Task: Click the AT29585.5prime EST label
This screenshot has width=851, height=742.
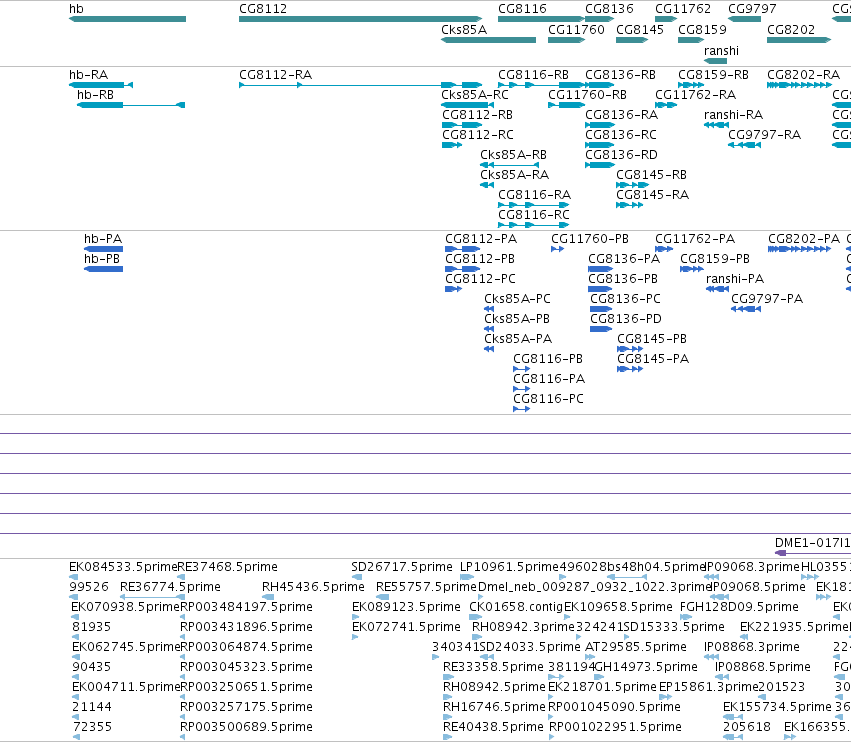Action: click(x=636, y=647)
